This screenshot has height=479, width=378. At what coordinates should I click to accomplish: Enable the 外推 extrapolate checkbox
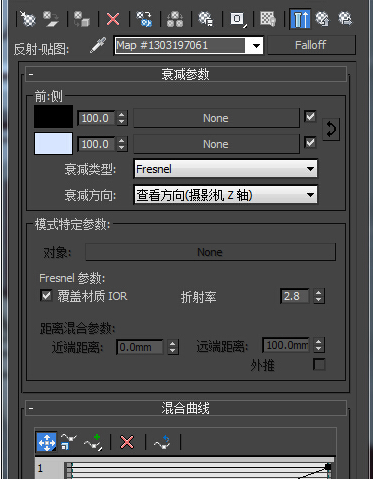point(319,364)
